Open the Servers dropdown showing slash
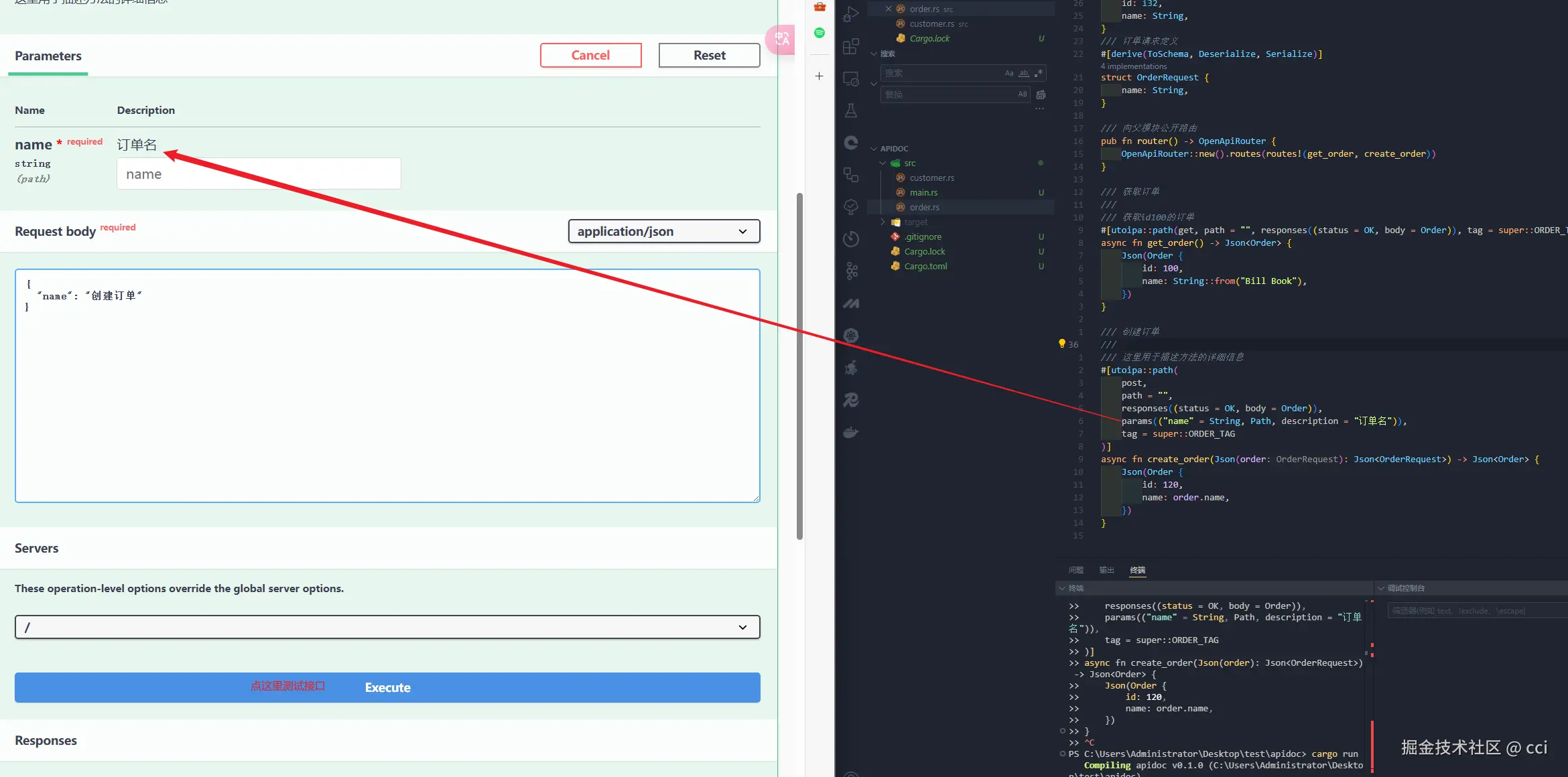 (387, 627)
